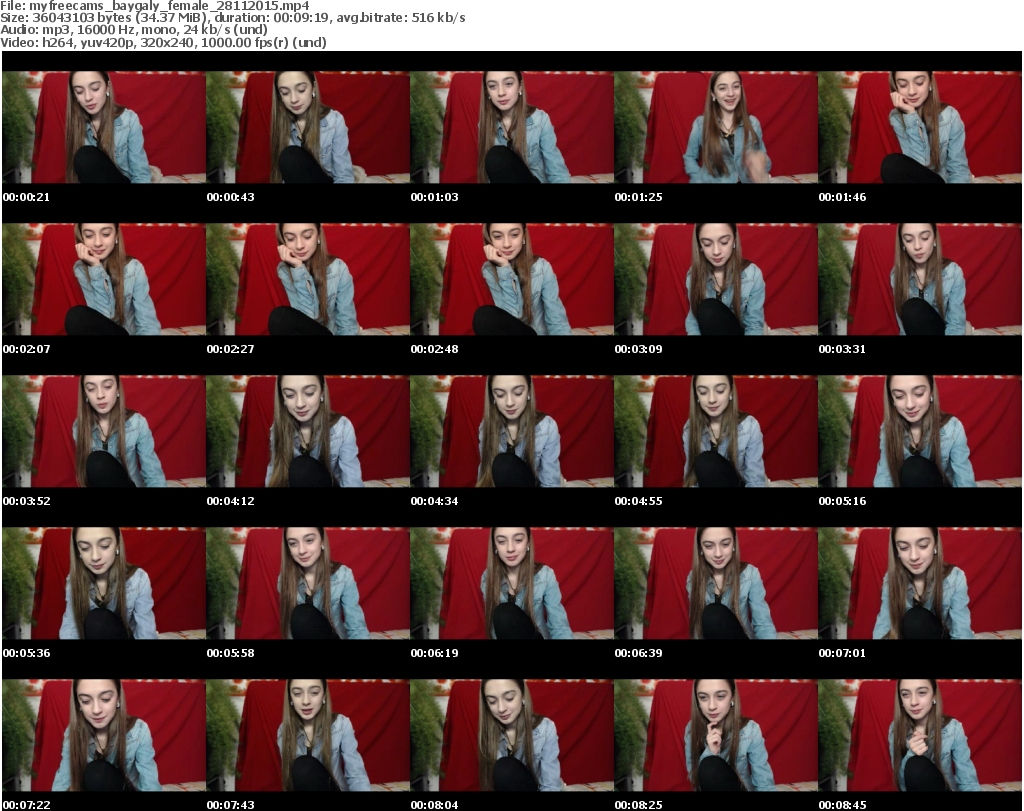This screenshot has width=1024, height=811.
Task: Pick the timestamp caption 00:04:12
Action: tap(231, 501)
